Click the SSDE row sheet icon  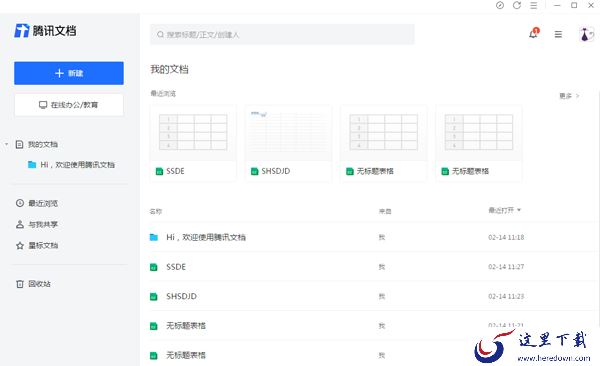pos(153,267)
